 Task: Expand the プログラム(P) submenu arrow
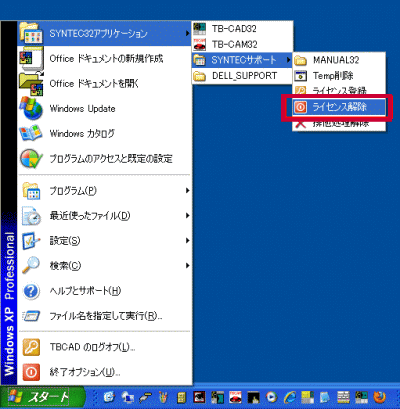[188, 191]
